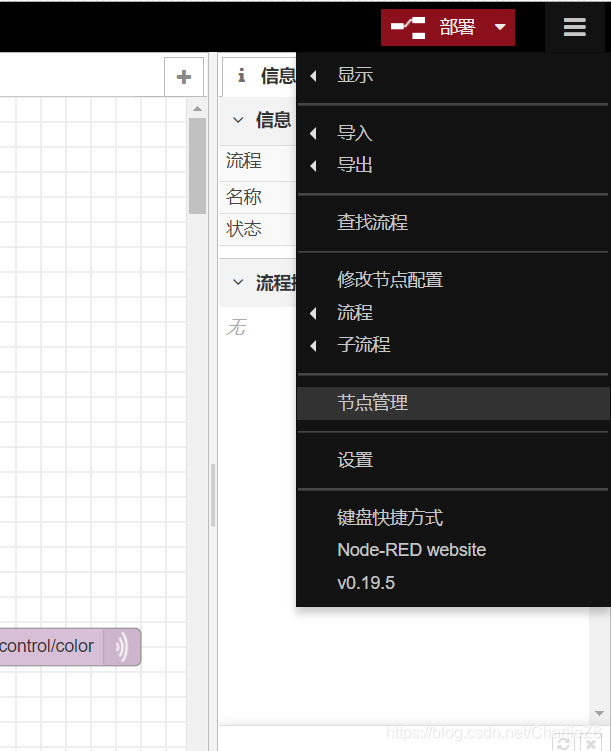This screenshot has height=751, width=611.
Task: Click the sidebar refresh icon at bottom
Action: click(563, 744)
